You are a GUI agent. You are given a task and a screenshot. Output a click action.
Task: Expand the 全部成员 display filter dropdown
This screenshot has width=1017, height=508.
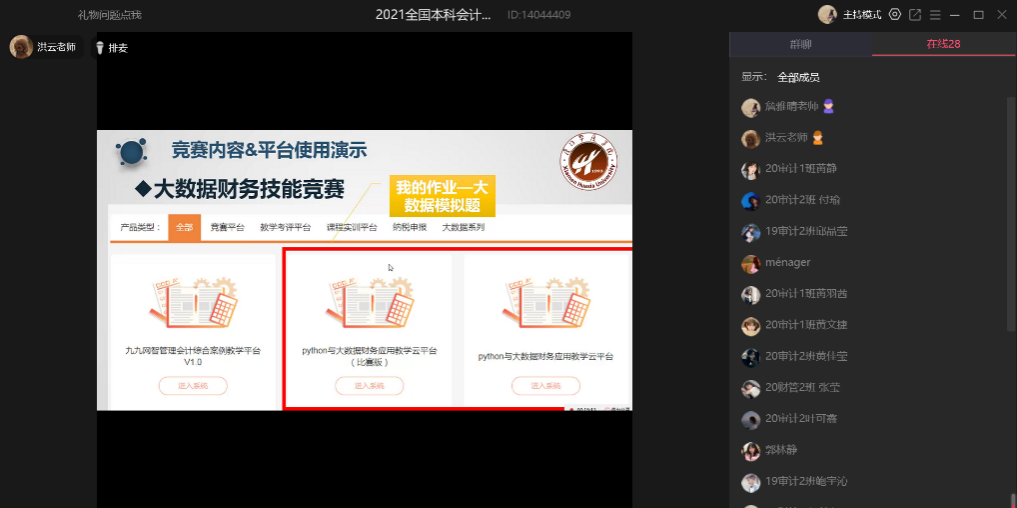click(x=798, y=77)
